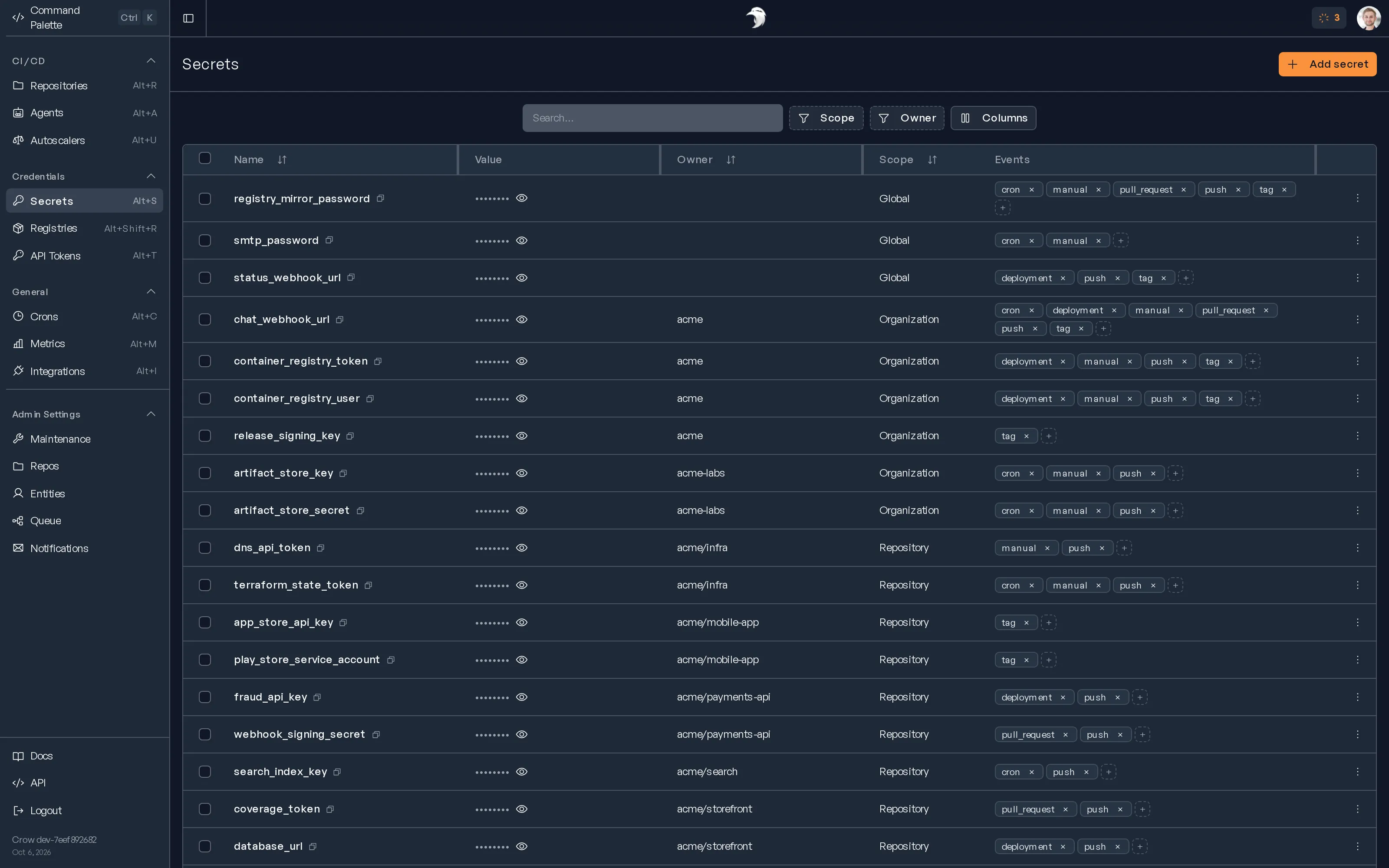Image resolution: width=1389 pixels, height=868 pixels.
Task: Copy the release_signing_key name icon
Action: pos(350,436)
